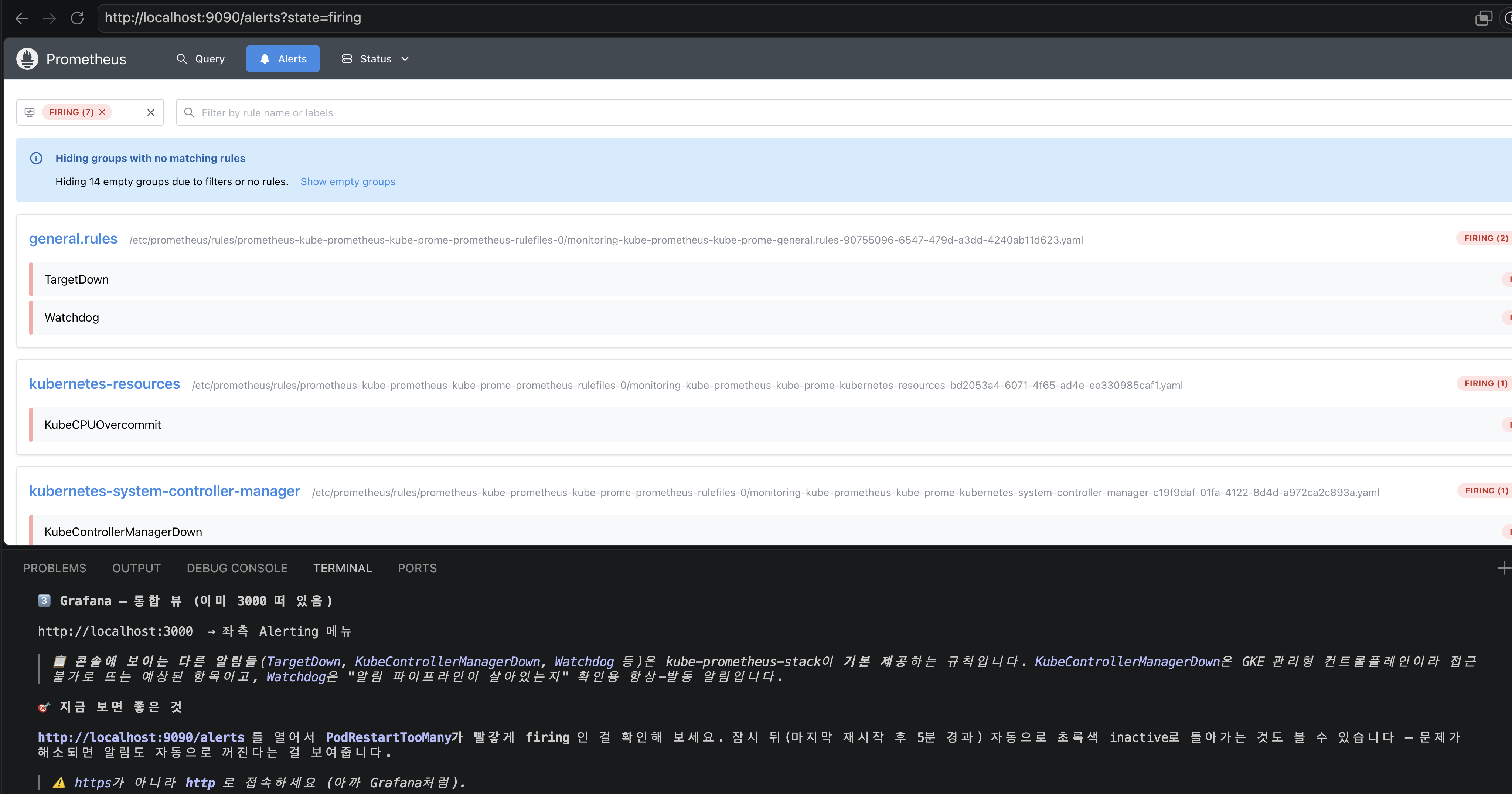This screenshot has height=794, width=1512.
Task: Open the kubernetes-resources group link
Action: pyautogui.click(x=105, y=383)
